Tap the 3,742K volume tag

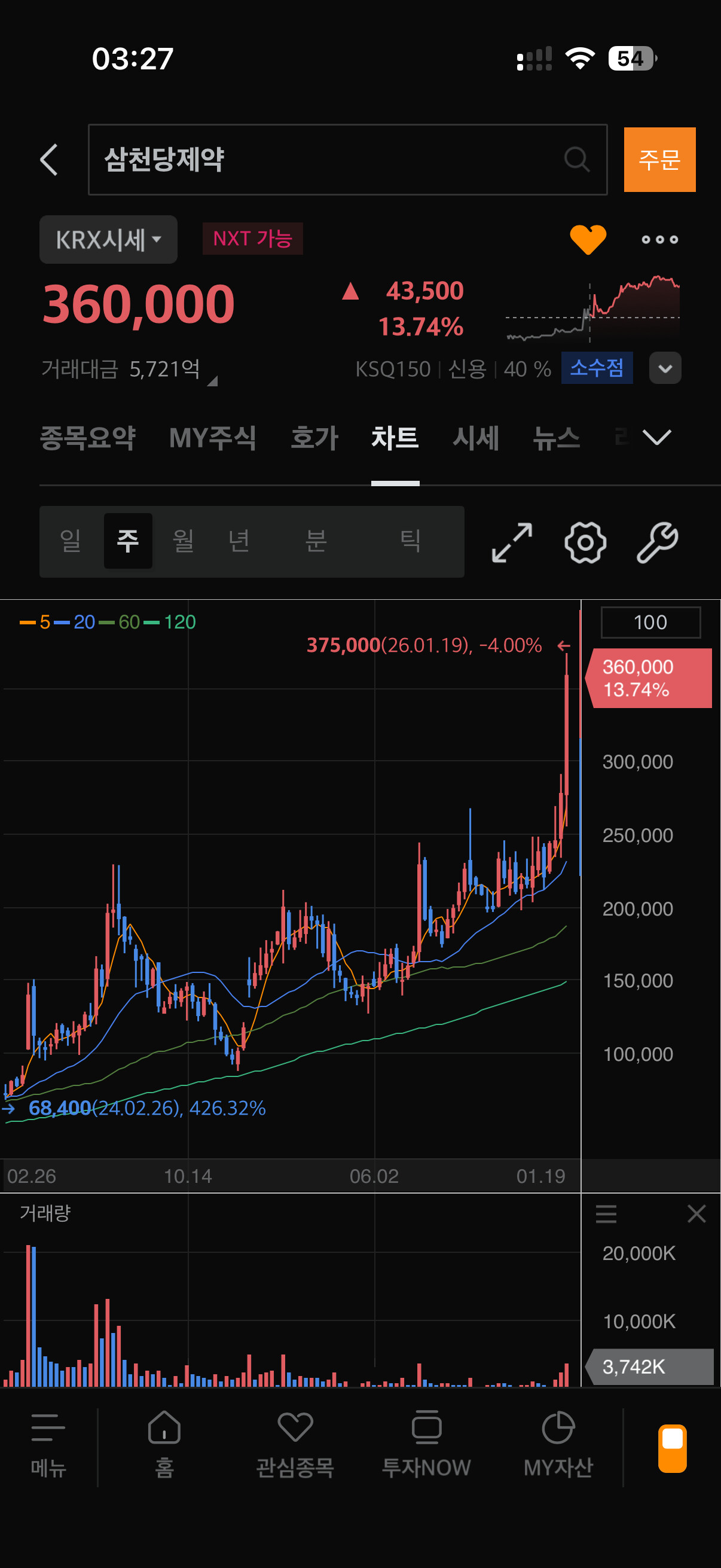click(649, 1366)
